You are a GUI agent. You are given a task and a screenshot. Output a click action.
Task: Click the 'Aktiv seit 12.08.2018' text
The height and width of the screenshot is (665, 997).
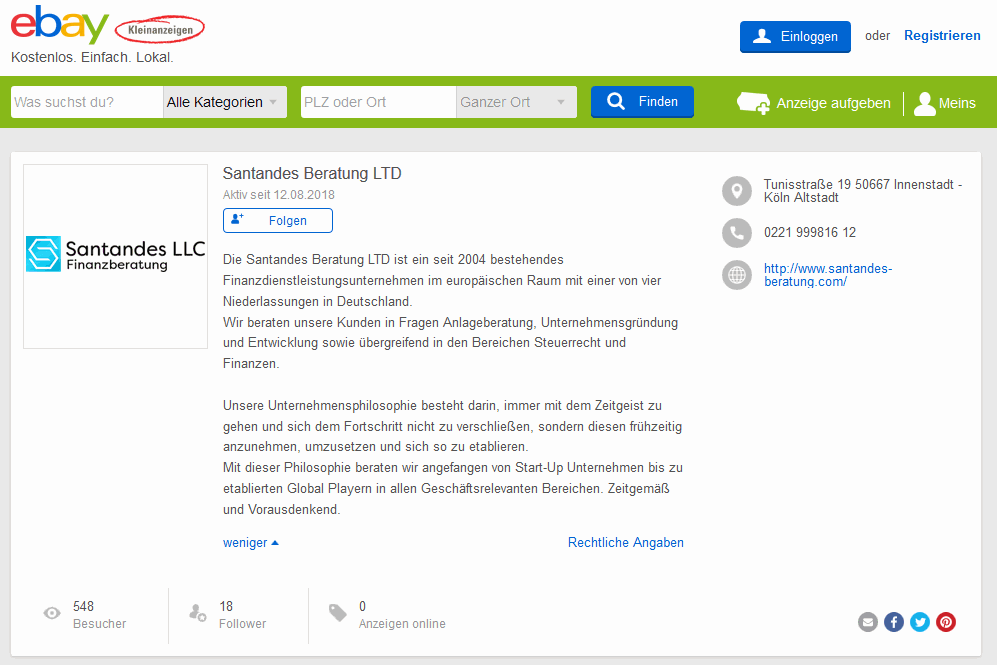tap(278, 195)
